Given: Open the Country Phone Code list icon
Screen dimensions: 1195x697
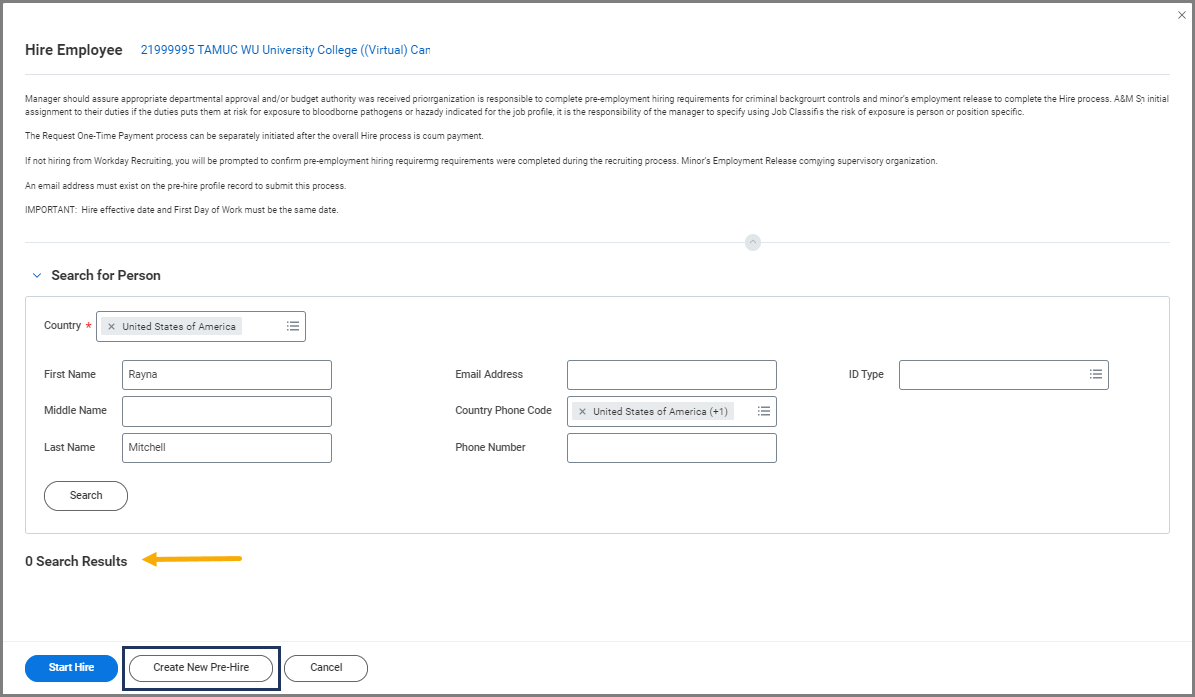Looking at the screenshot, I should 764,411.
